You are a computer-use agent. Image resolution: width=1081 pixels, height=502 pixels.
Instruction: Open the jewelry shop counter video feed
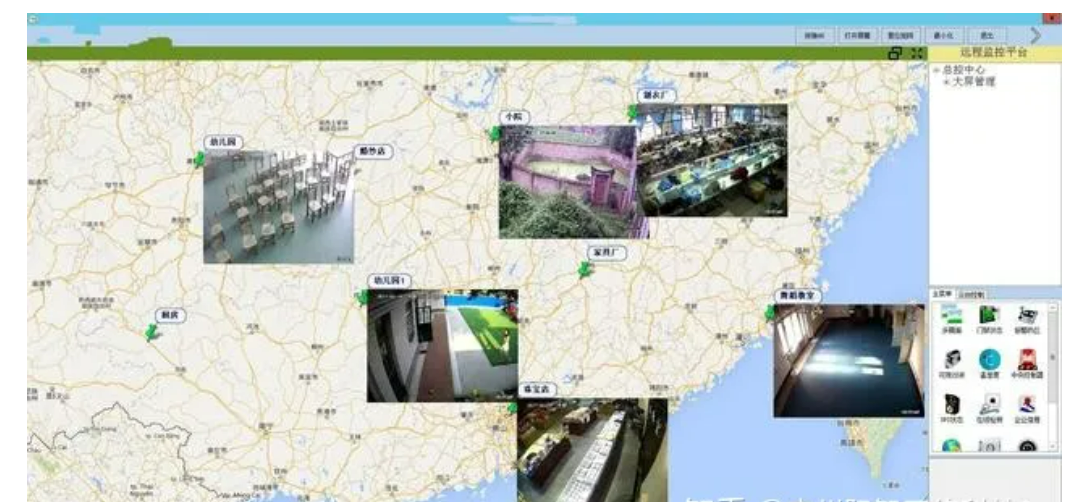click(x=592, y=450)
